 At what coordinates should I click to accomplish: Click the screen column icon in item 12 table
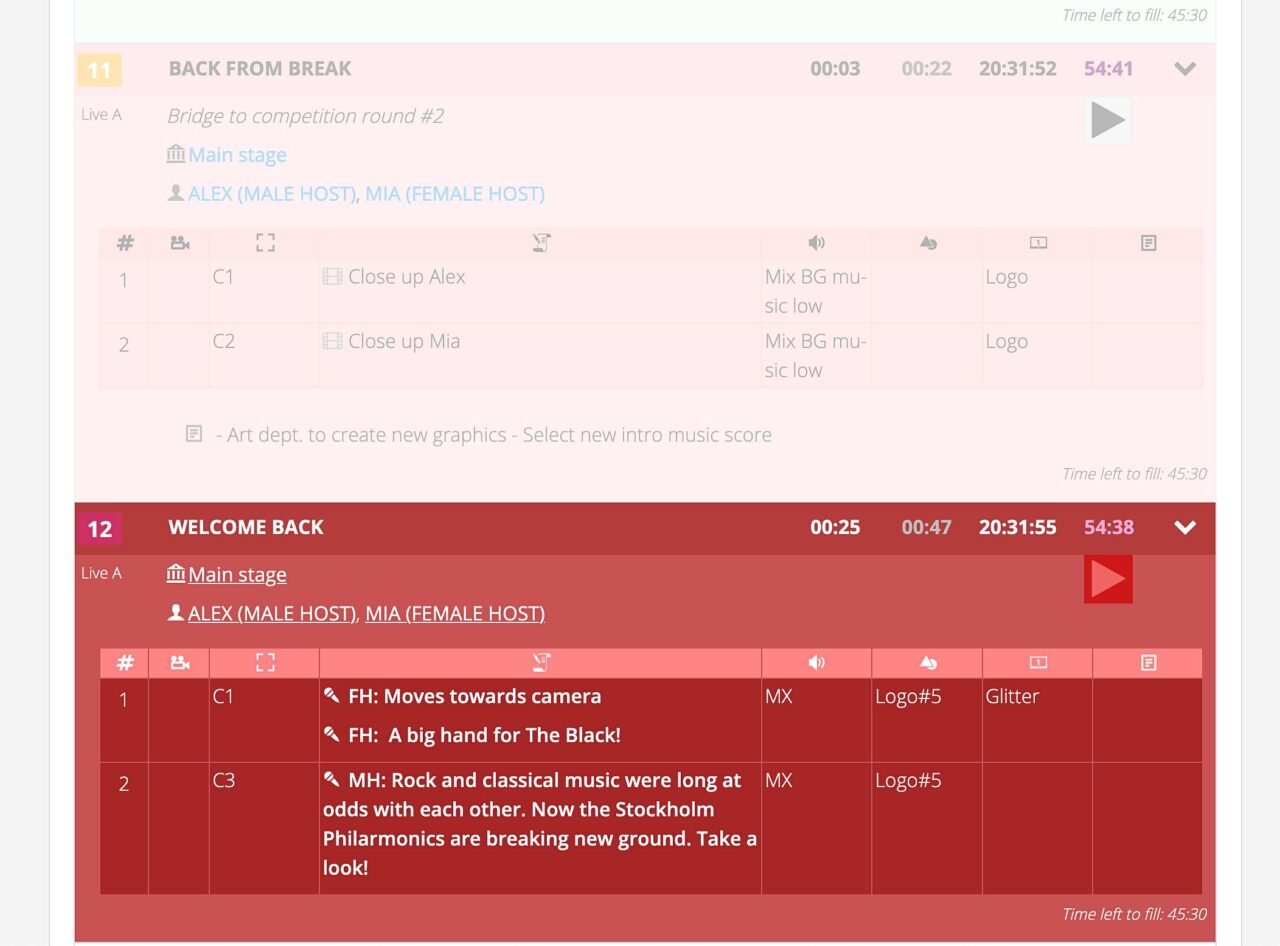coord(1038,663)
